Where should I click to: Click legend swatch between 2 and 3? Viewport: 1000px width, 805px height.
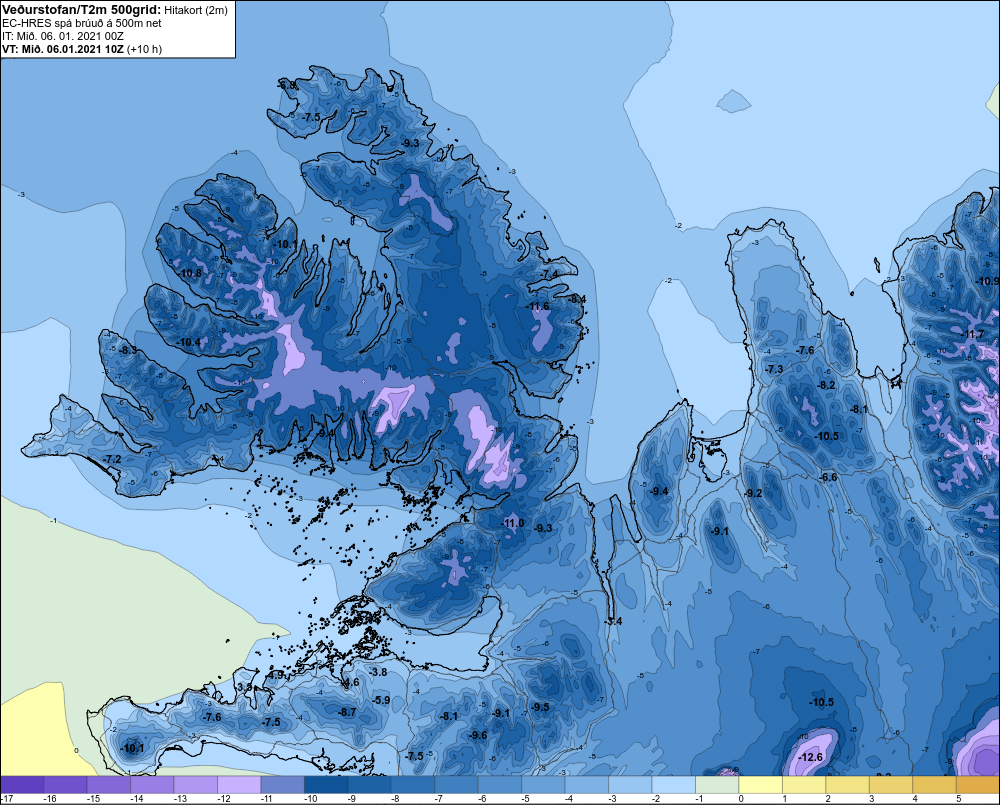click(847, 785)
